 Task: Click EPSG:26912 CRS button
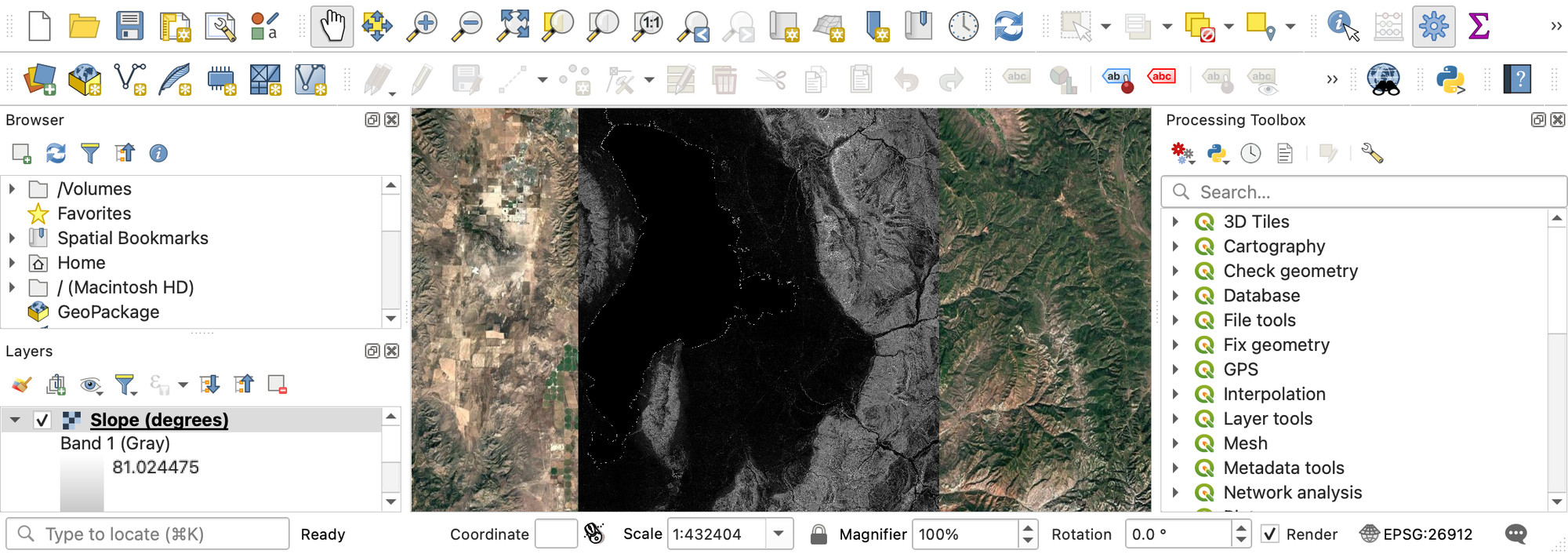1417,534
